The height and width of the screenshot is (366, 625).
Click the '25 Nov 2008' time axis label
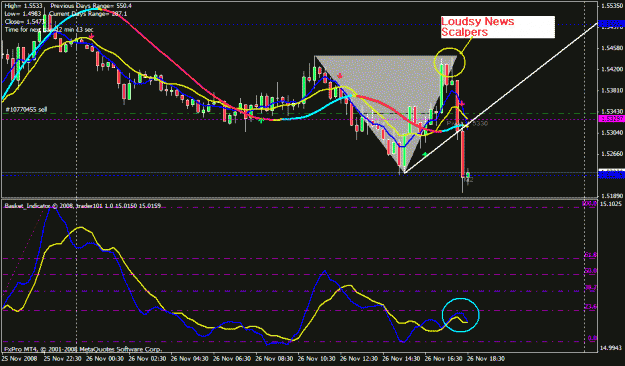point(19,358)
